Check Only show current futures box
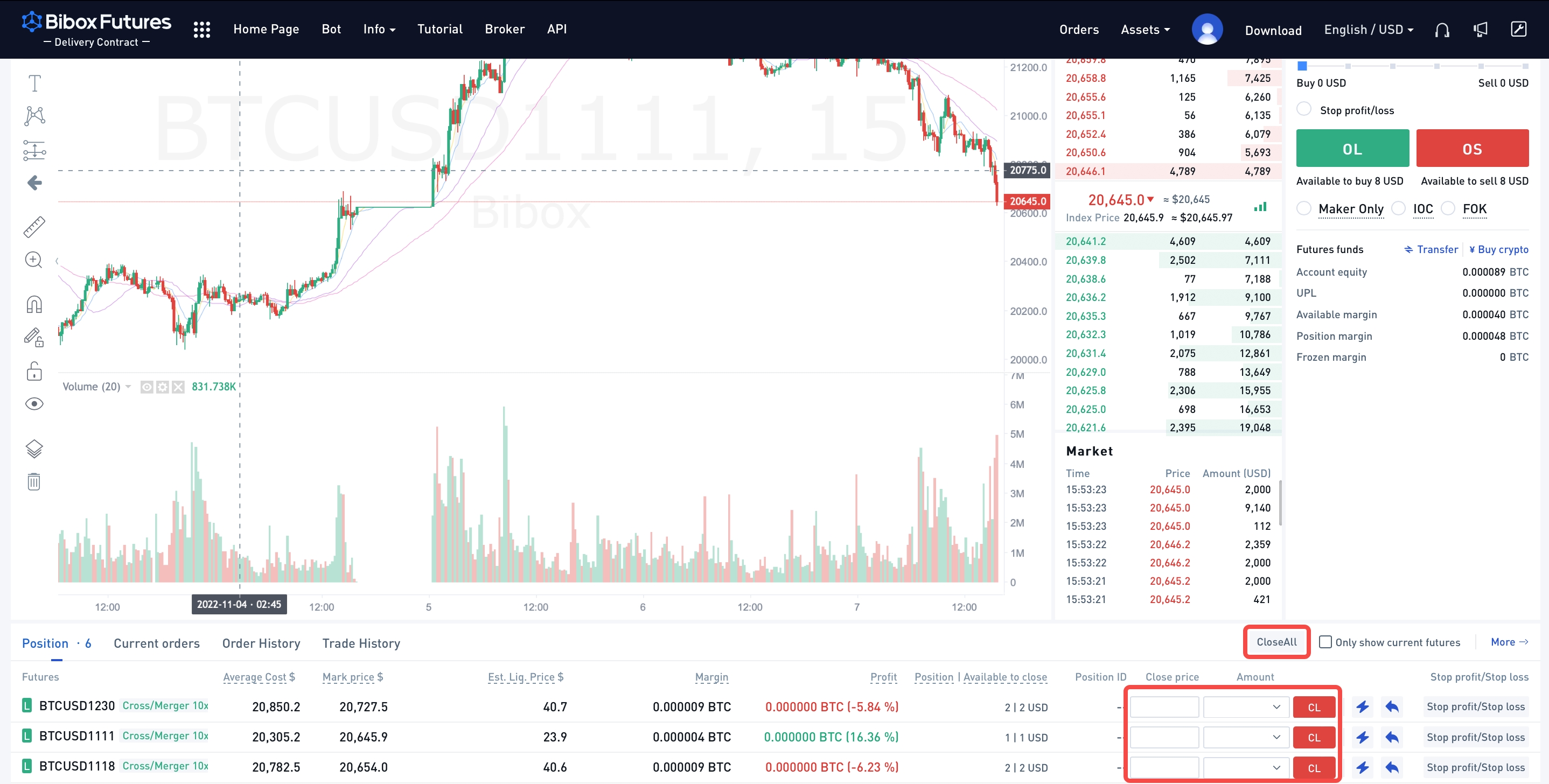 click(1325, 642)
